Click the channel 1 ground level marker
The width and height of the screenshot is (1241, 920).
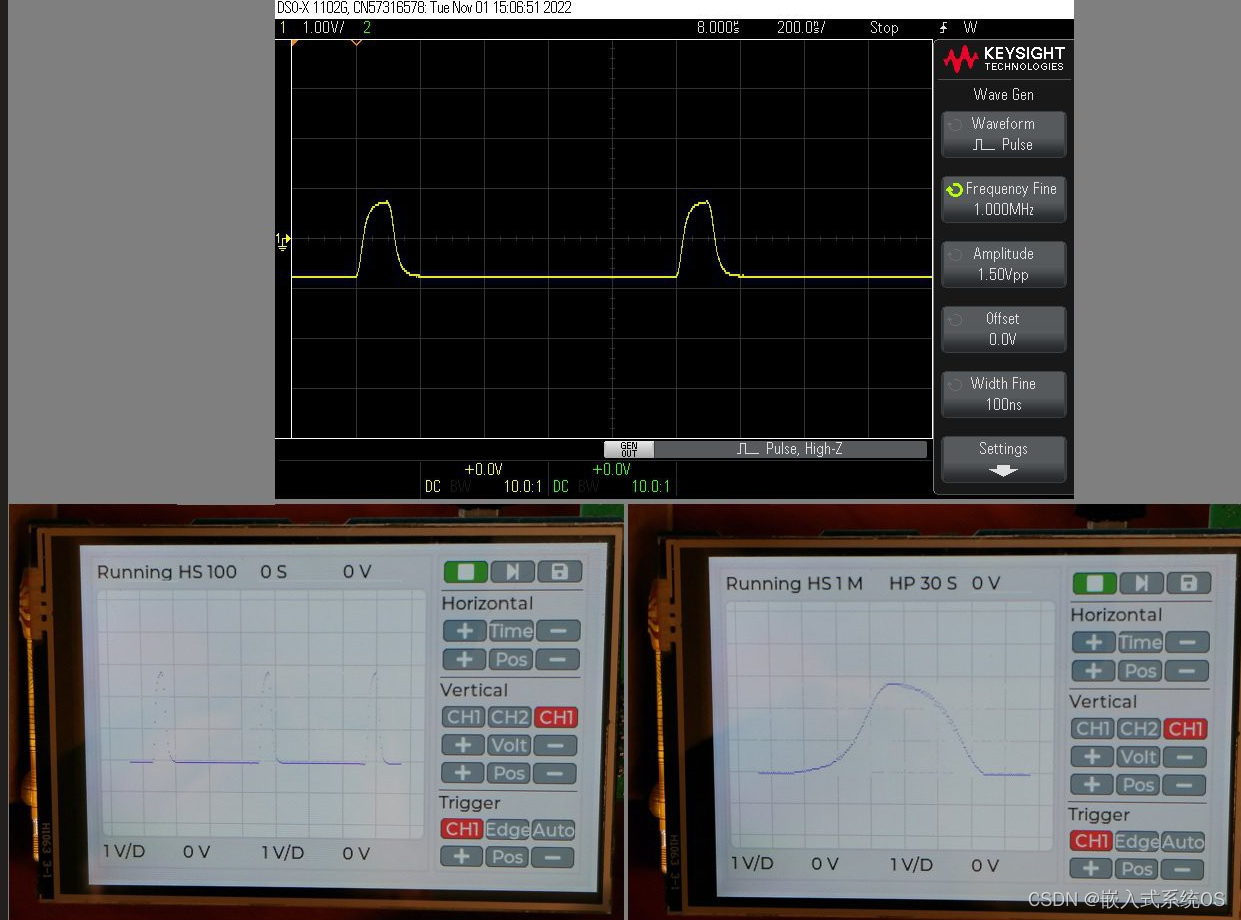click(283, 239)
